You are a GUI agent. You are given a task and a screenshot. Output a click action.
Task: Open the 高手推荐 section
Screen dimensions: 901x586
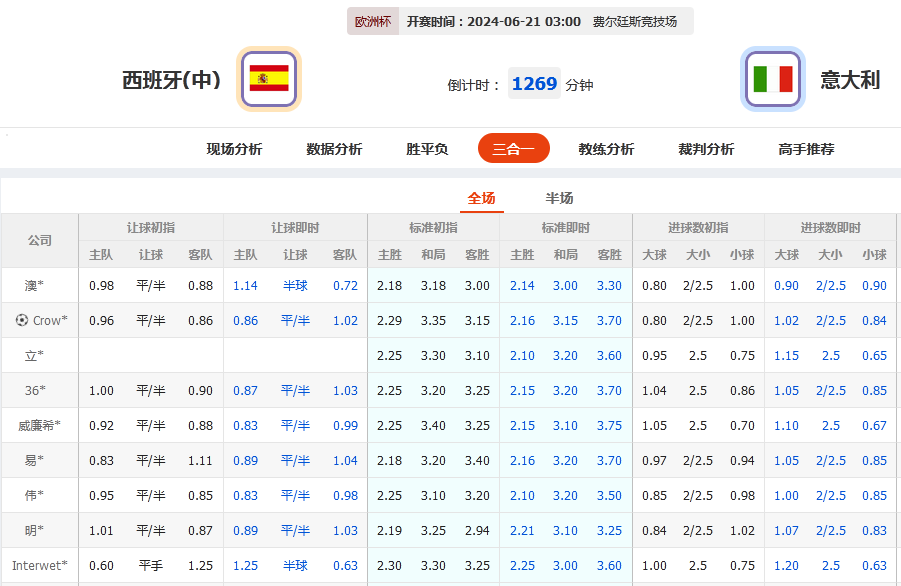pos(808,148)
